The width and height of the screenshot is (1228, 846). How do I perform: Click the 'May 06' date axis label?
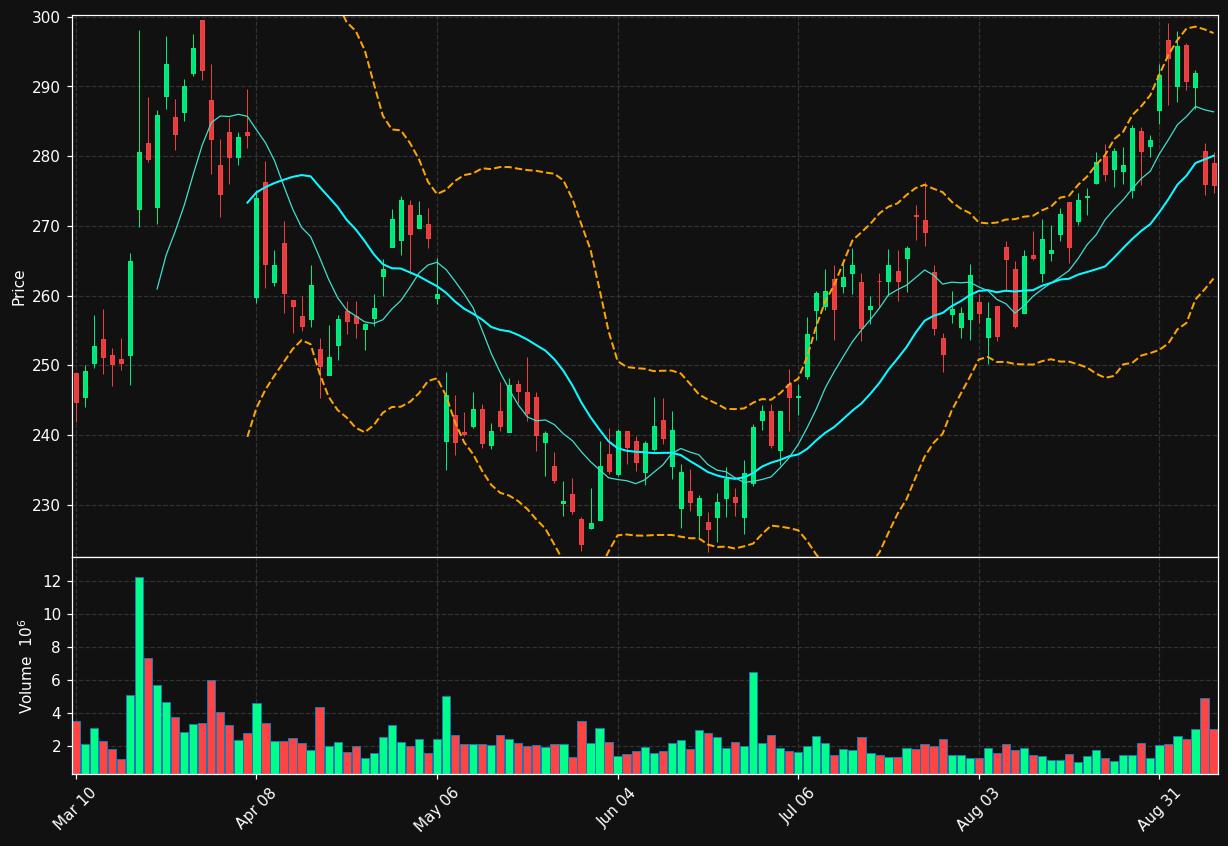coord(438,807)
